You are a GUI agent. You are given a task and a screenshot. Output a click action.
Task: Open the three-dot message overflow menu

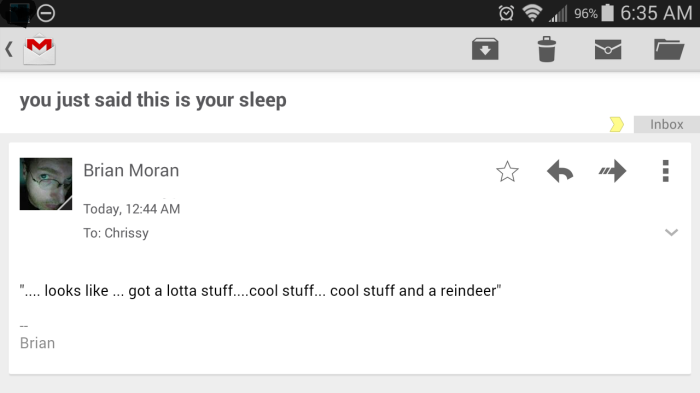tap(665, 171)
